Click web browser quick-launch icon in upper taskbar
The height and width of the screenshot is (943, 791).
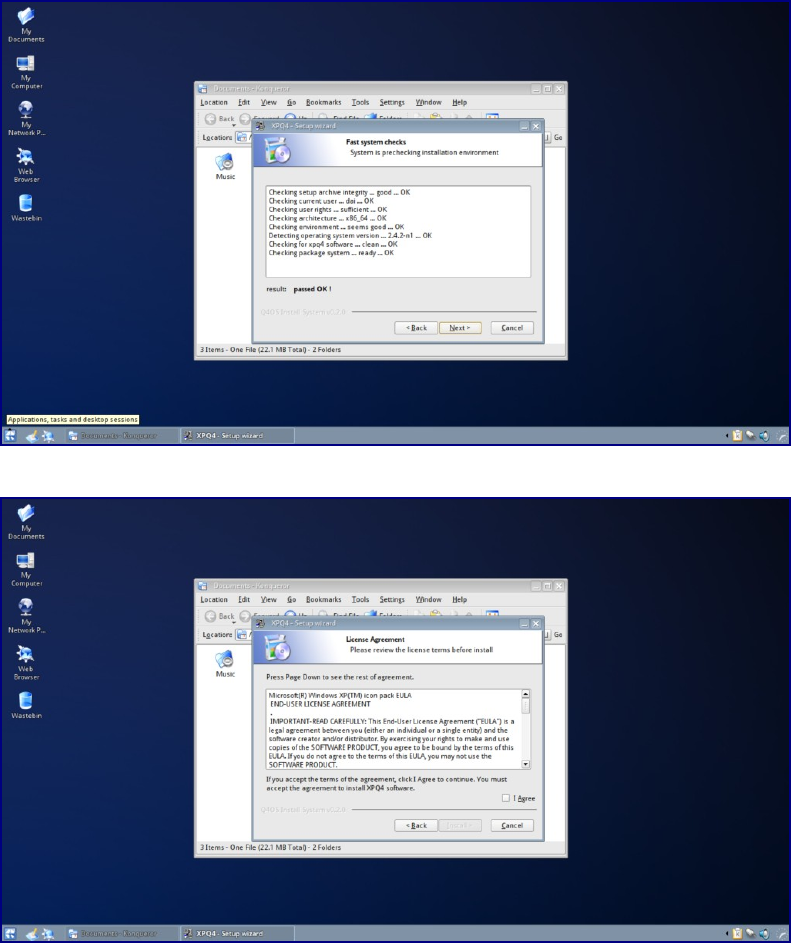coord(48,435)
